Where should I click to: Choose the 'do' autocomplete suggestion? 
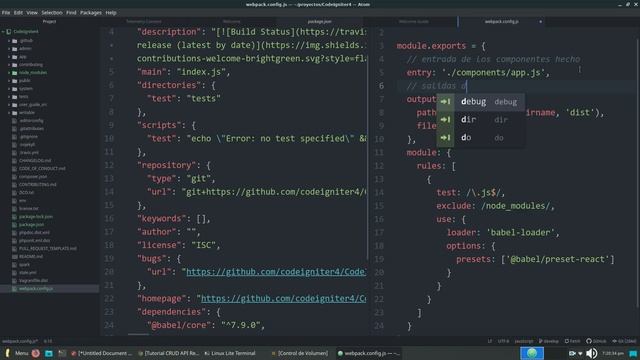point(480,138)
